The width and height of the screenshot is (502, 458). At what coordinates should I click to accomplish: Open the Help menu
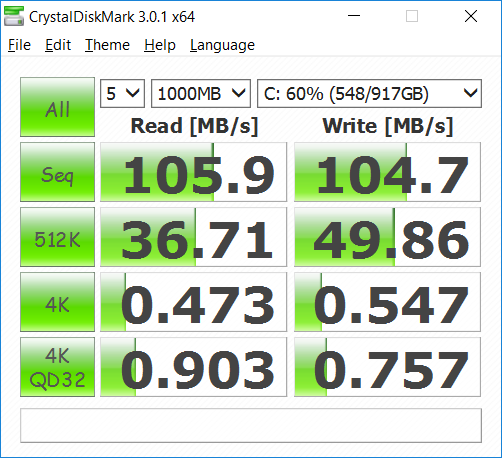(160, 45)
